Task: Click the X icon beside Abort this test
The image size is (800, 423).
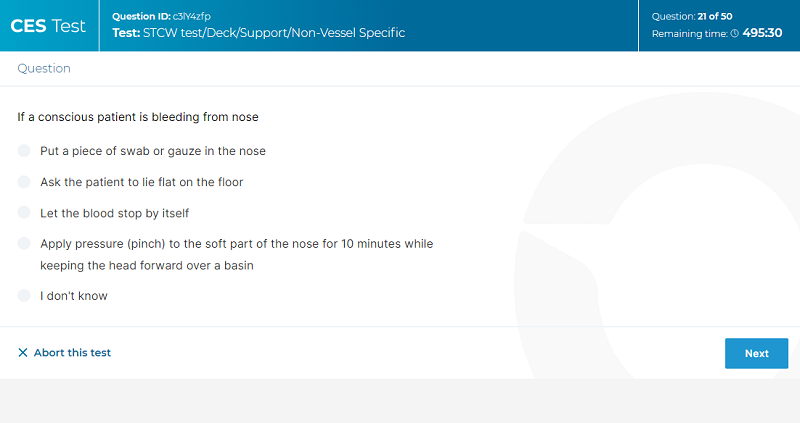Action: [22, 353]
